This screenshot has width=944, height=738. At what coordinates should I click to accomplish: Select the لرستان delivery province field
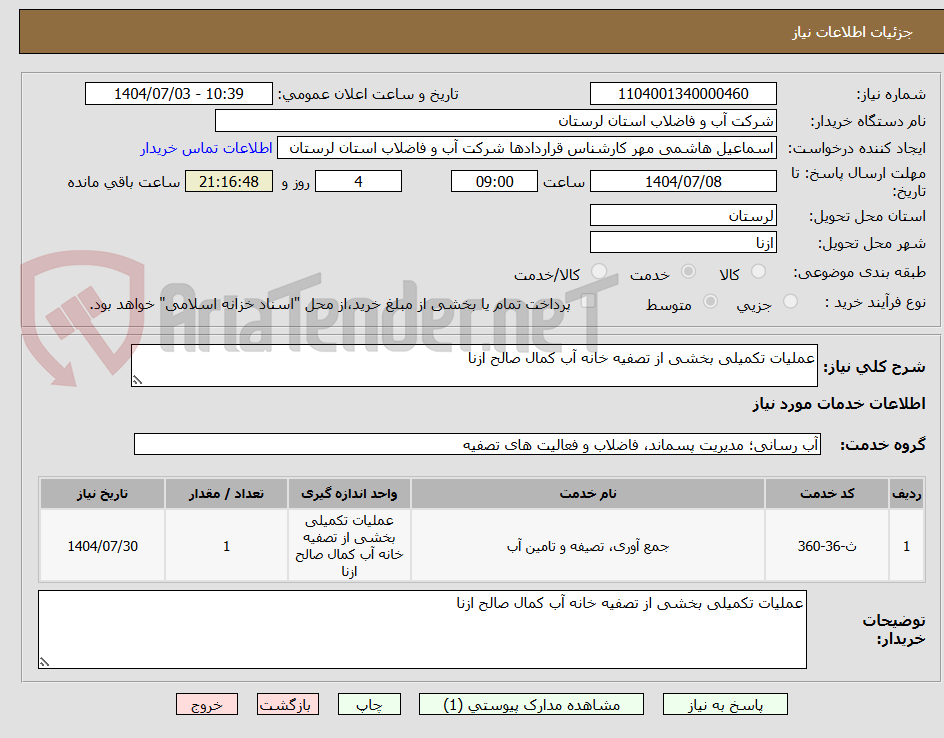point(683,214)
